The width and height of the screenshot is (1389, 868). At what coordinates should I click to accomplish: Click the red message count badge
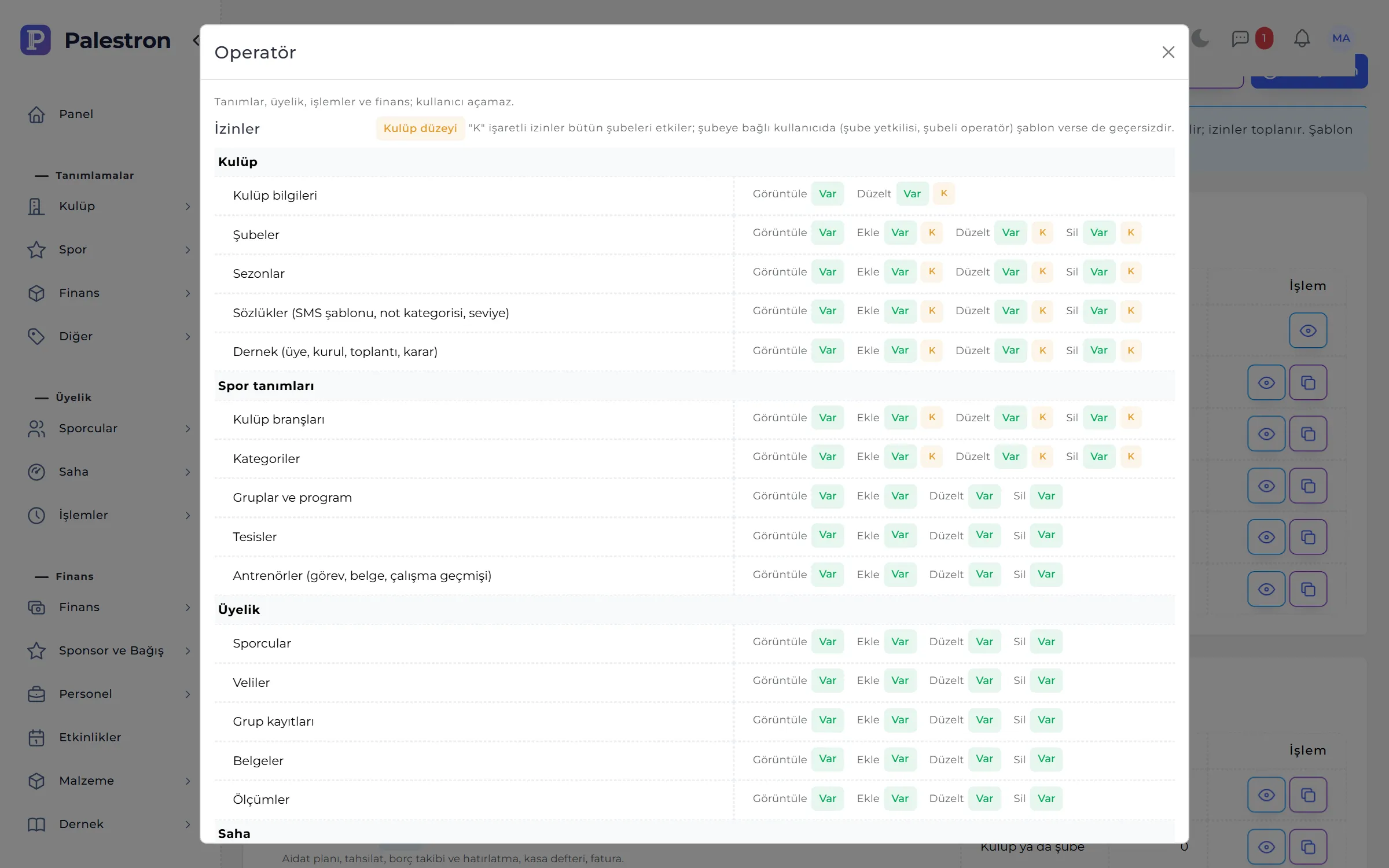click(1264, 39)
